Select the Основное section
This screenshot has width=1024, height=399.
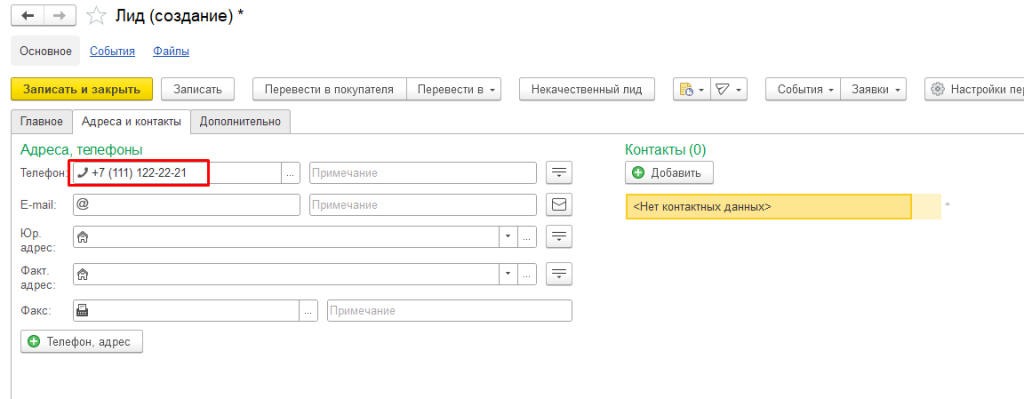pyautogui.click(x=45, y=51)
